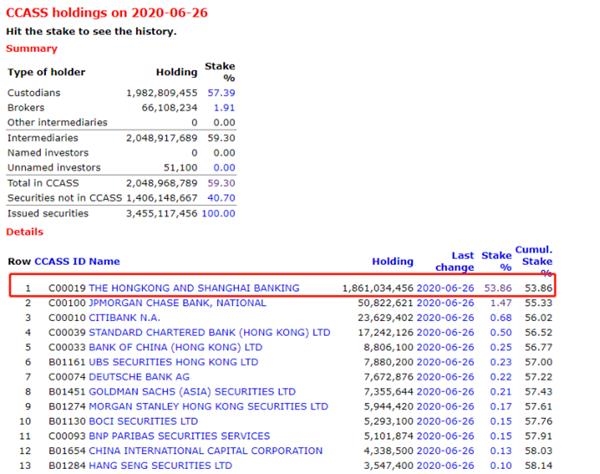The height and width of the screenshot is (474, 600).
Task: Open Citibank N.A. holder link
Action: 124,318
